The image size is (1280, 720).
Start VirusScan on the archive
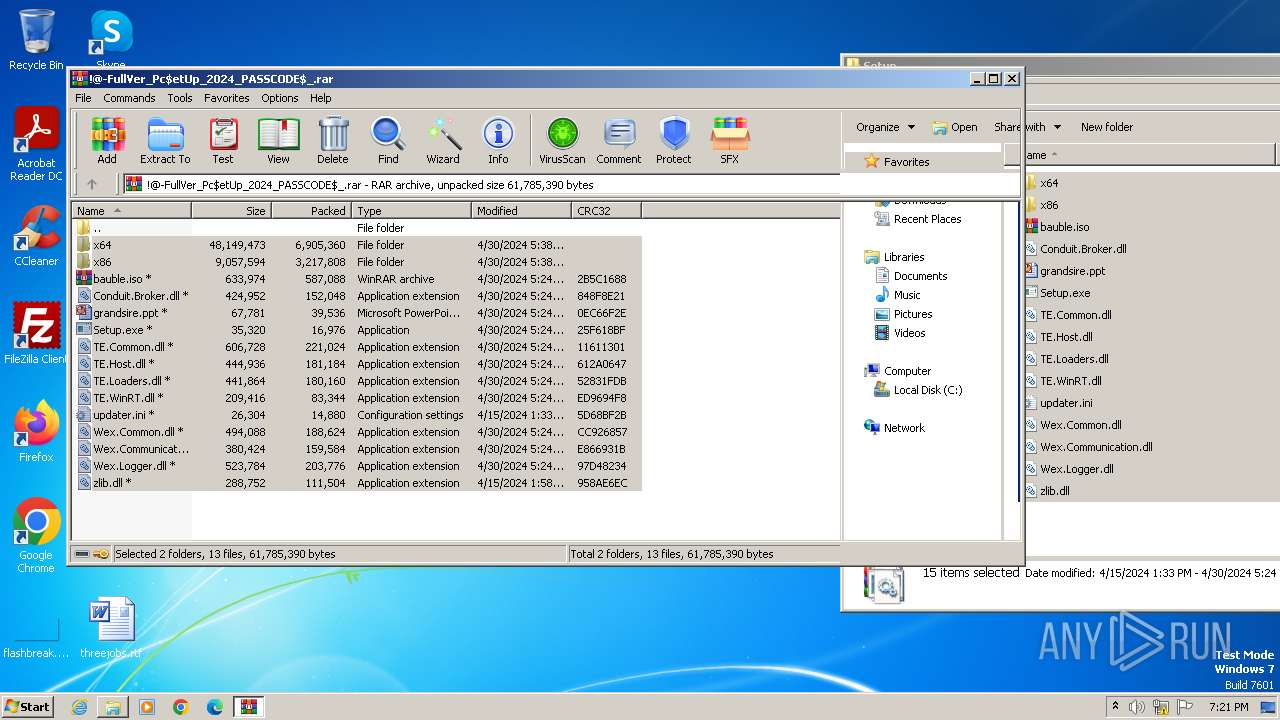(562, 141)
